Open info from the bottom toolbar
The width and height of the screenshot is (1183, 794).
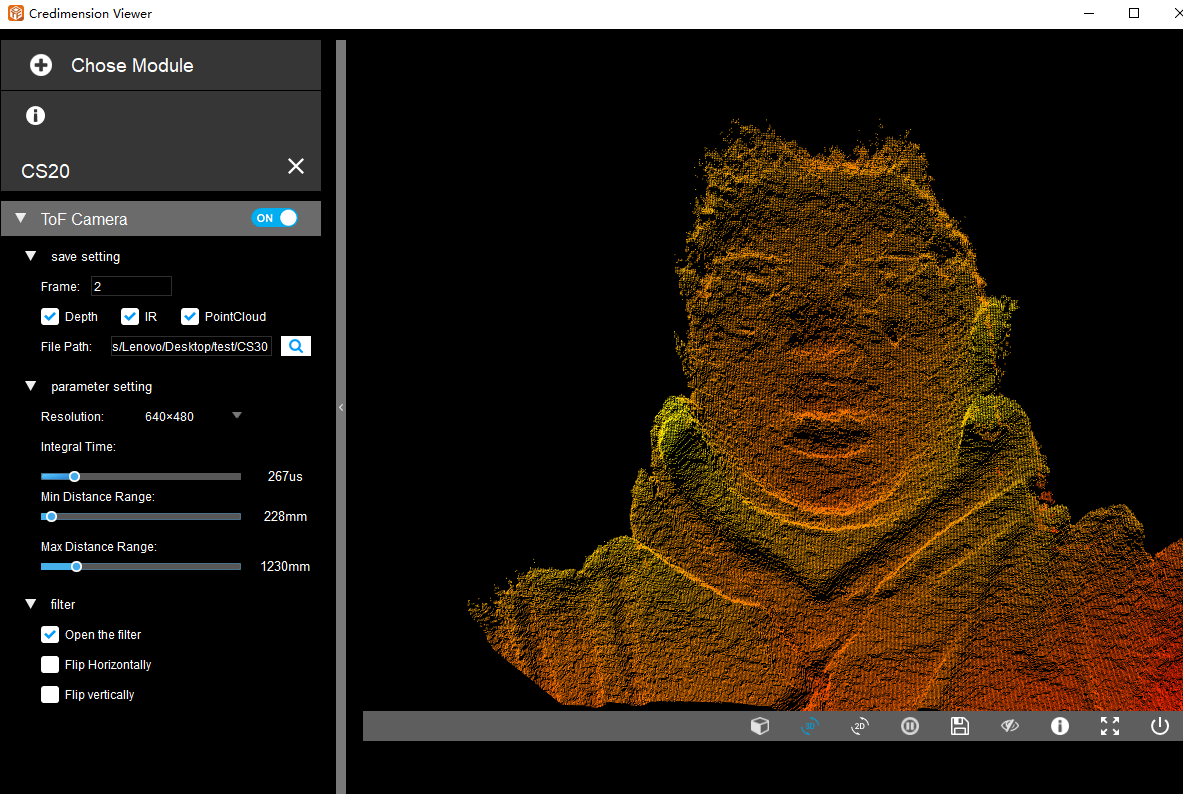pos(1060,726)
